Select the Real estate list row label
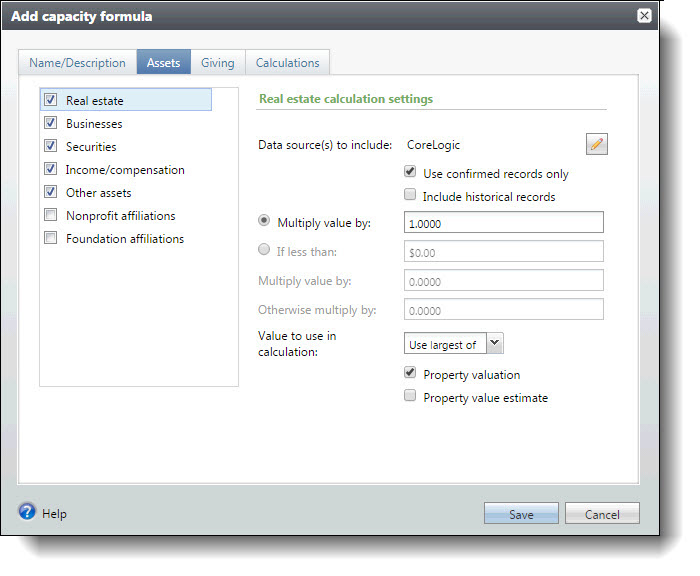700x576 pixels. 95,101
